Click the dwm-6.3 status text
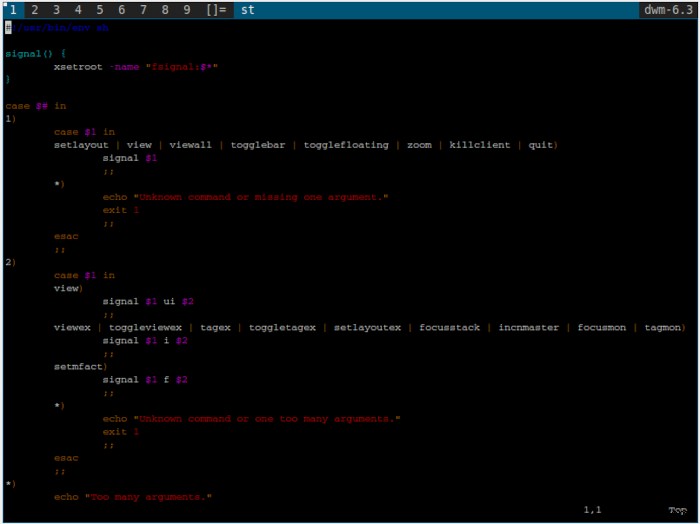Image resolution: width=700 pixels, height=524 pixels. (668, 10)
